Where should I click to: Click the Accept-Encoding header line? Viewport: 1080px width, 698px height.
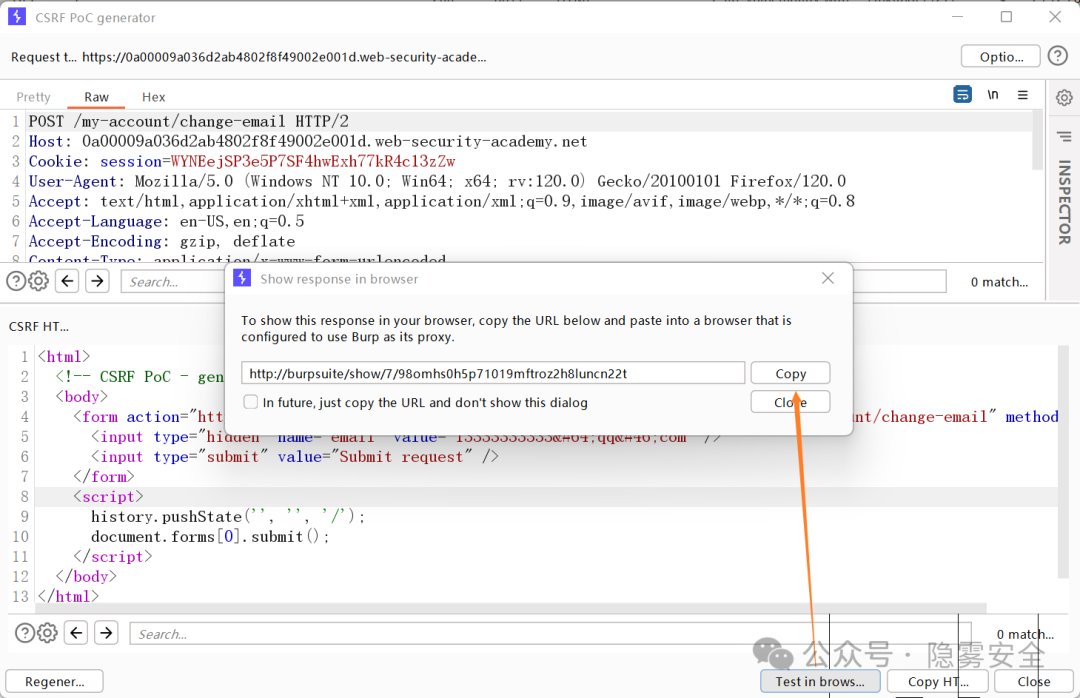(x=162, y=241)
